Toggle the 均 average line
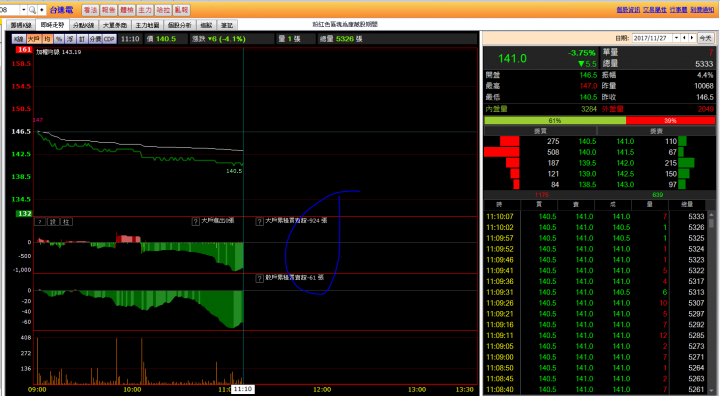720x396 pixels. 47,39
